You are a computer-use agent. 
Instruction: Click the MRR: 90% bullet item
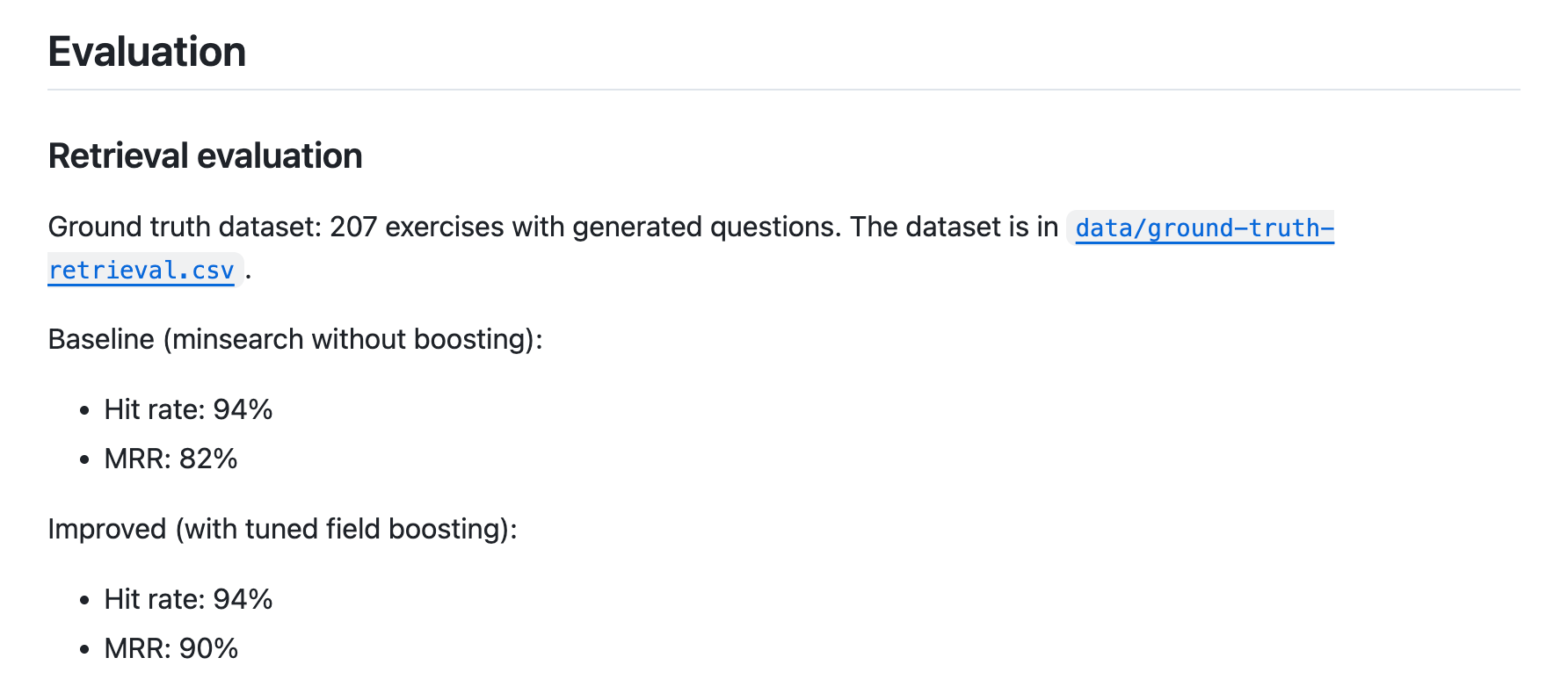(171, 648)
